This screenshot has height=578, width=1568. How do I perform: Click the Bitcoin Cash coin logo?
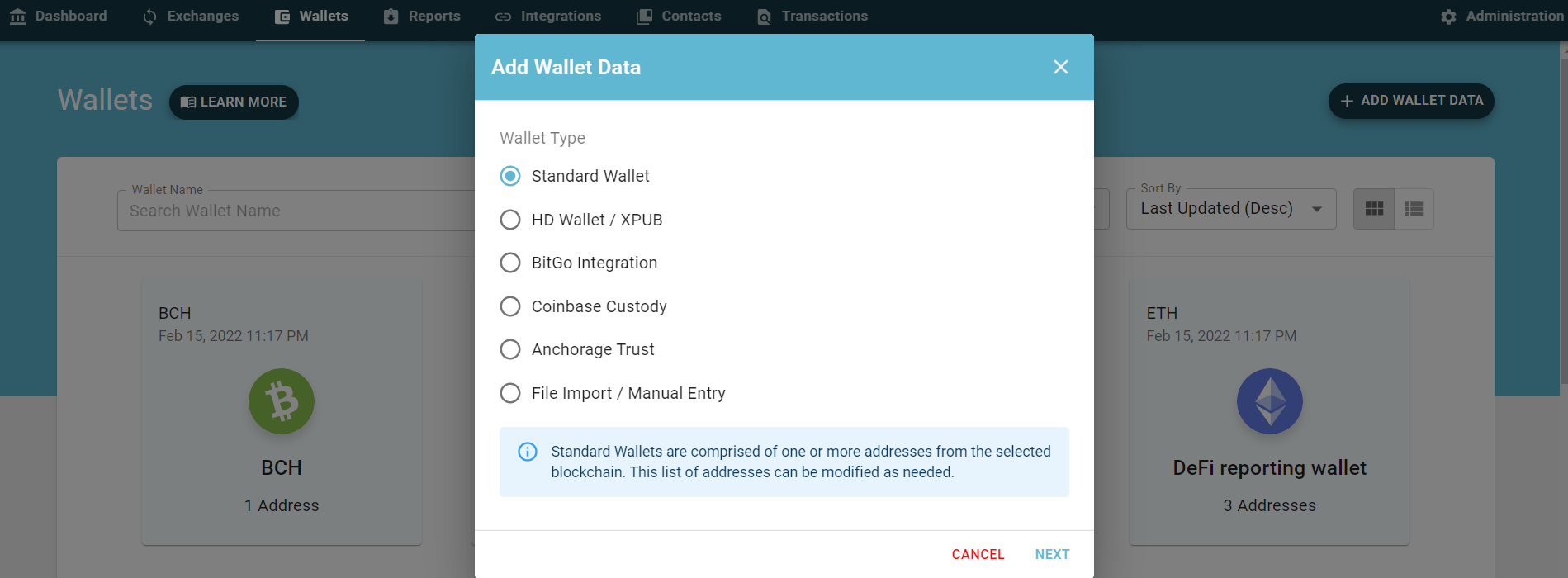pos(282,401)
